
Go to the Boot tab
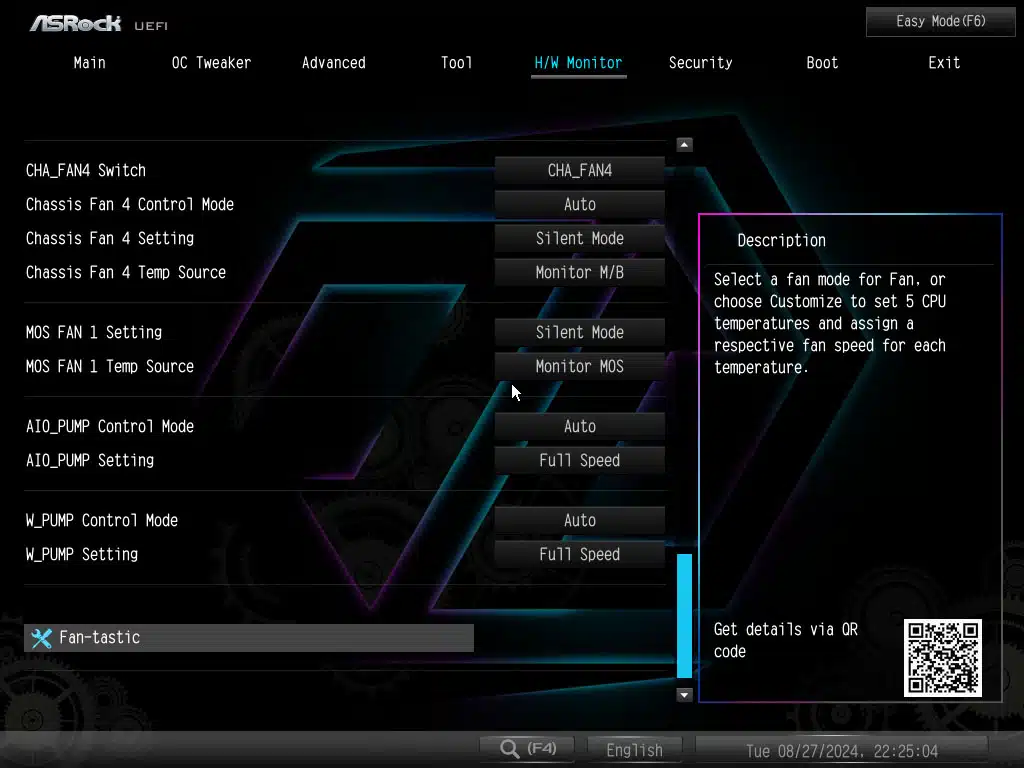tap(822, 63)
